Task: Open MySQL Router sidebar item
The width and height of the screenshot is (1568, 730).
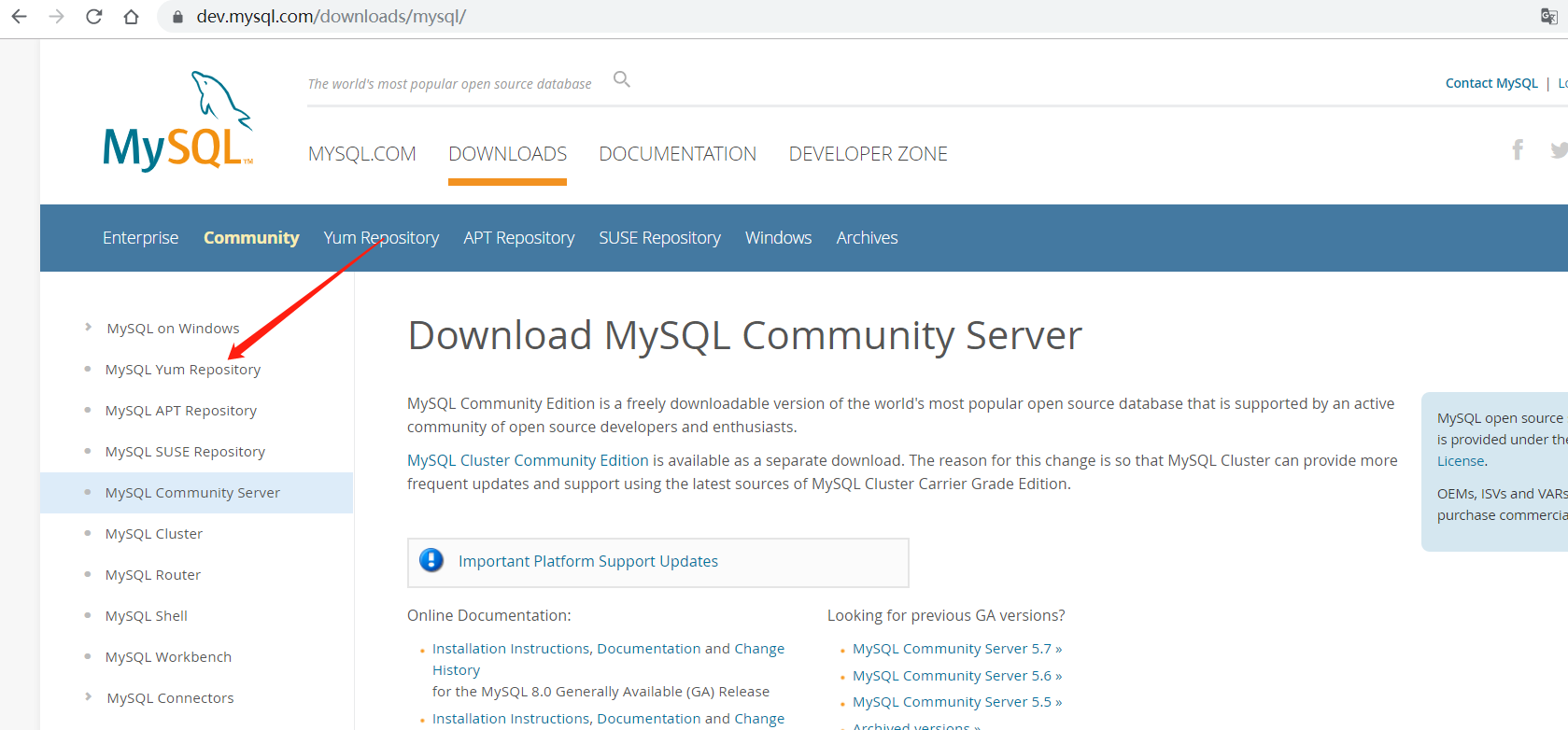Action: tap(153, 575)
